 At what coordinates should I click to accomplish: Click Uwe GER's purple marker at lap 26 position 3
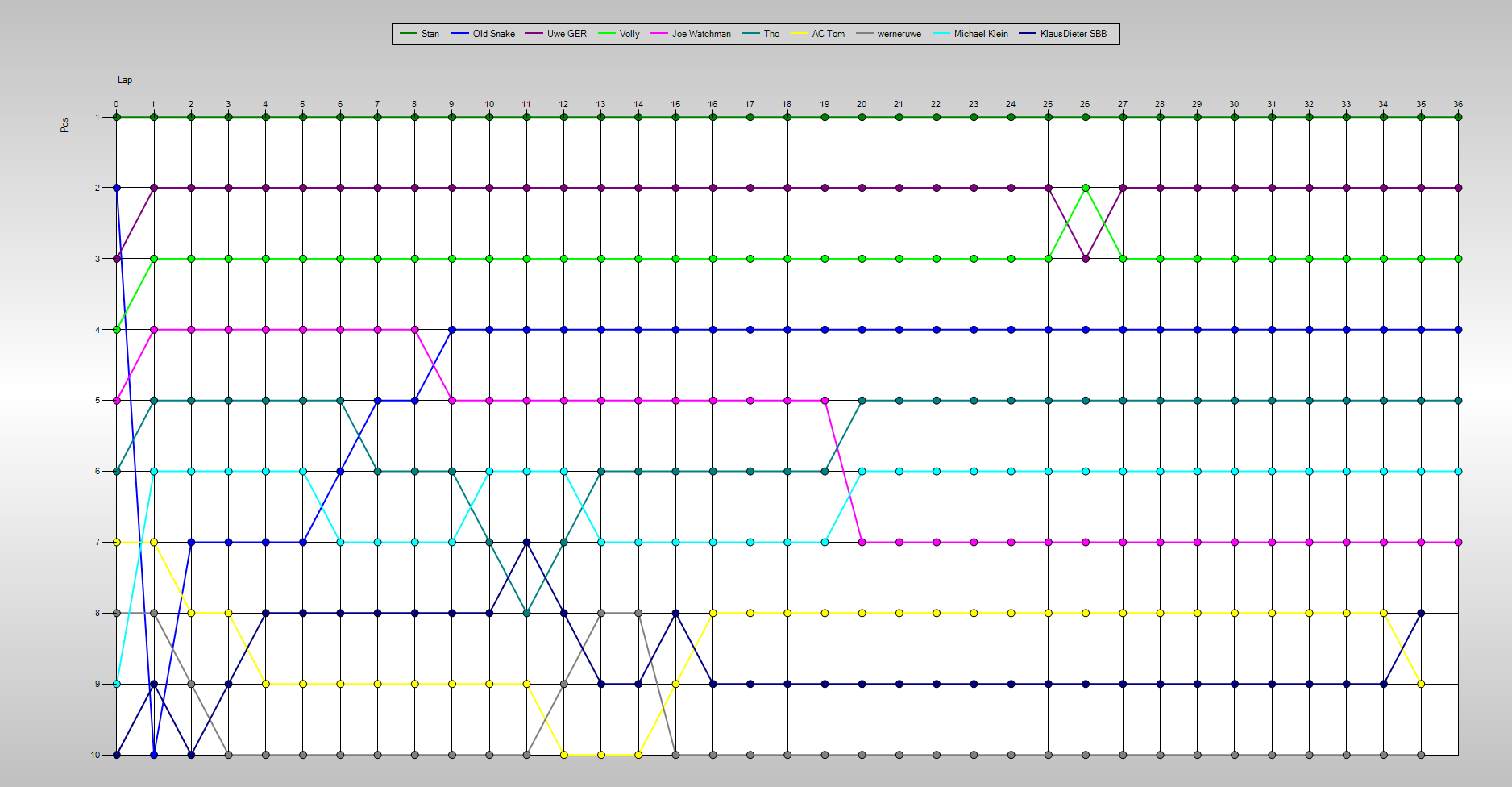(1086, 259)
